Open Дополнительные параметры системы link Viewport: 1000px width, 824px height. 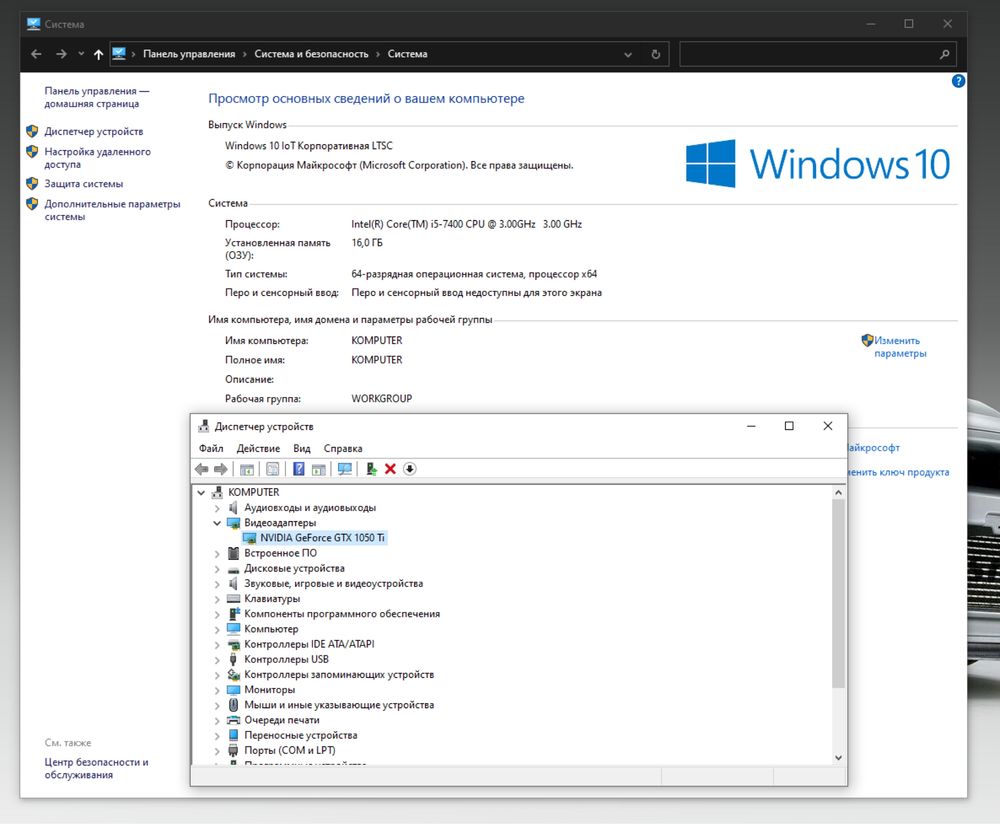pyautogui.click(x=112, y=210)
